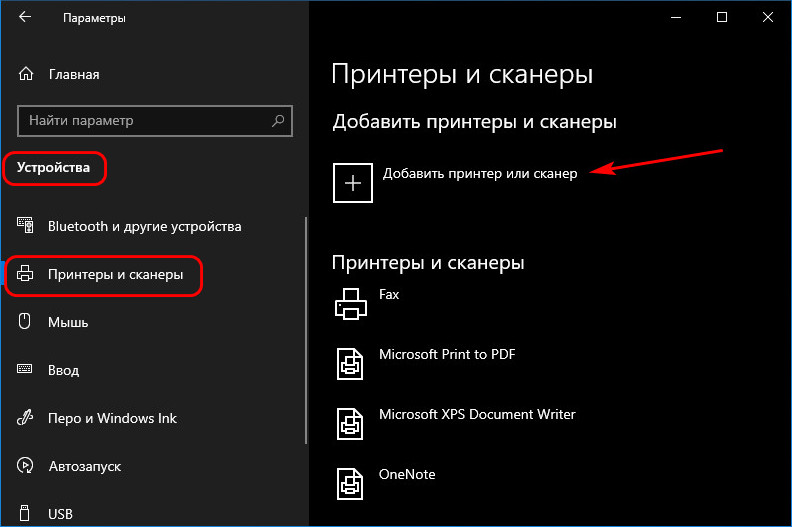Screen dimensions: 792x527
Task: Click the Автозапуск autoplay icon
Action: [25, 465]
